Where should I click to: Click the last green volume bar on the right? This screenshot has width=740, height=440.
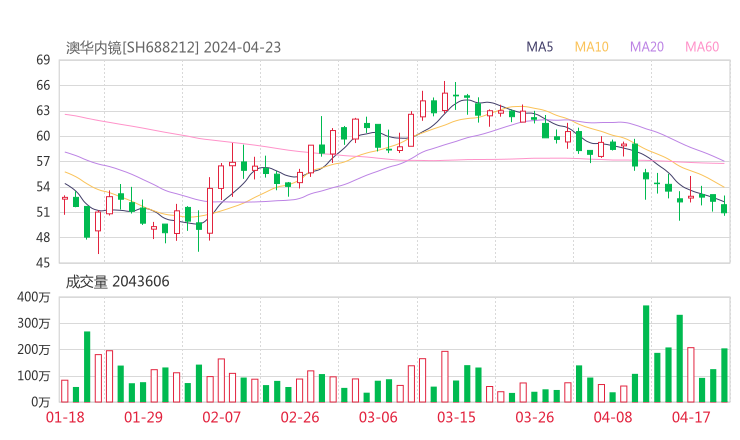(x=724, y=375)
